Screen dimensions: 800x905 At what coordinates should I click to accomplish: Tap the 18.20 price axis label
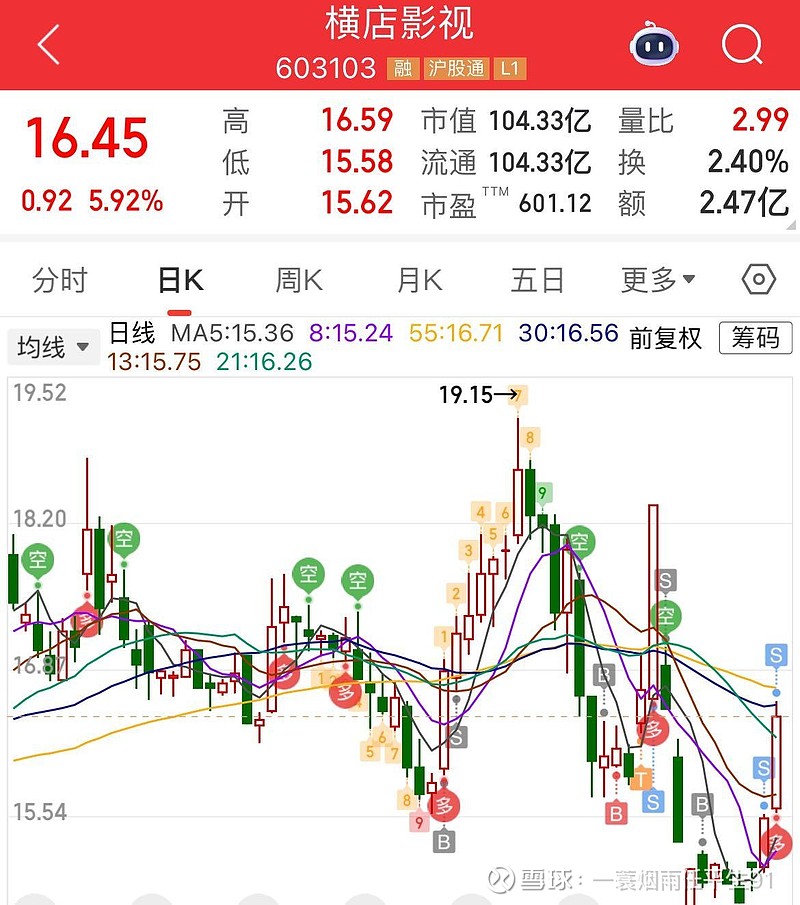click(40, 519)
